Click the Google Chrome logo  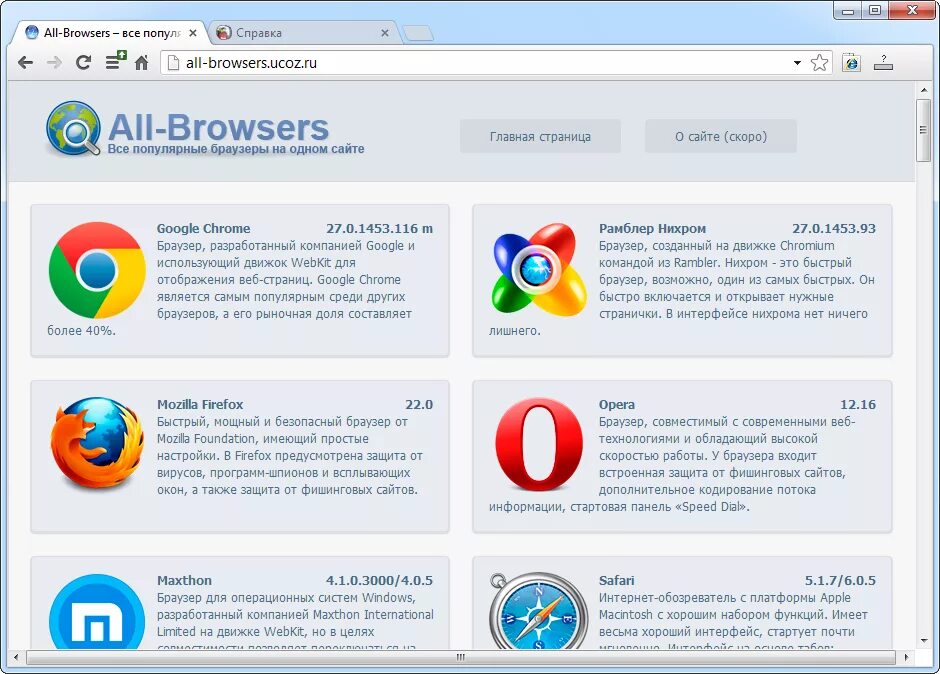click(97, 270)
